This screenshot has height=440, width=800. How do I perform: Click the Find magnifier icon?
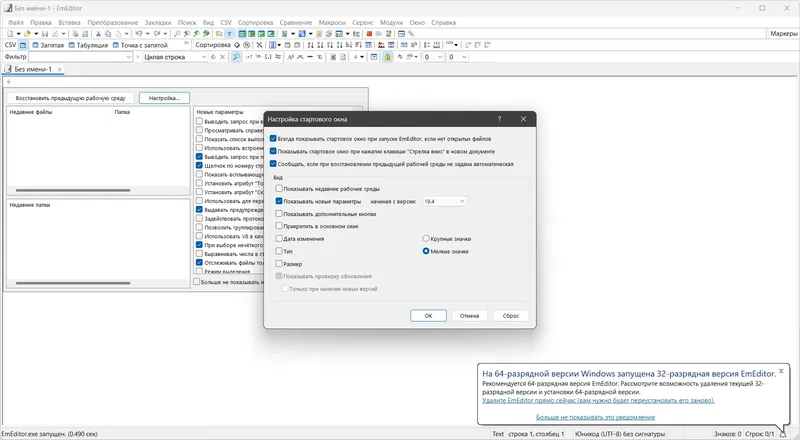177,34
